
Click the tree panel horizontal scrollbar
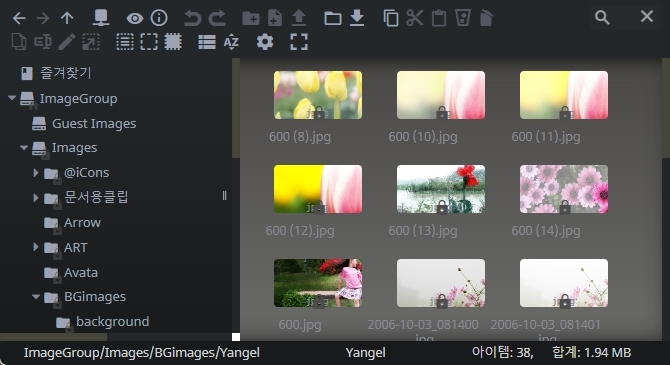click(53, 337)
